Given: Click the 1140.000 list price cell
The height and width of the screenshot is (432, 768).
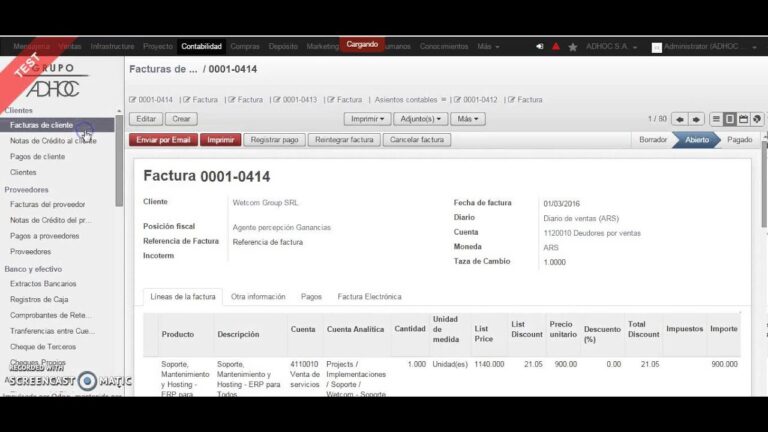Looking at the screenshot, I should click(489, 364).
